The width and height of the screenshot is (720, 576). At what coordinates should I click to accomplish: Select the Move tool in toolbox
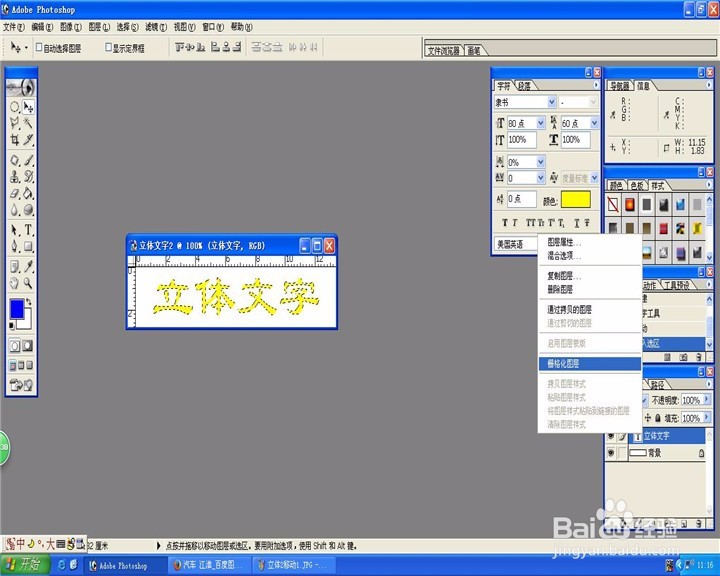tap(28, 107)
